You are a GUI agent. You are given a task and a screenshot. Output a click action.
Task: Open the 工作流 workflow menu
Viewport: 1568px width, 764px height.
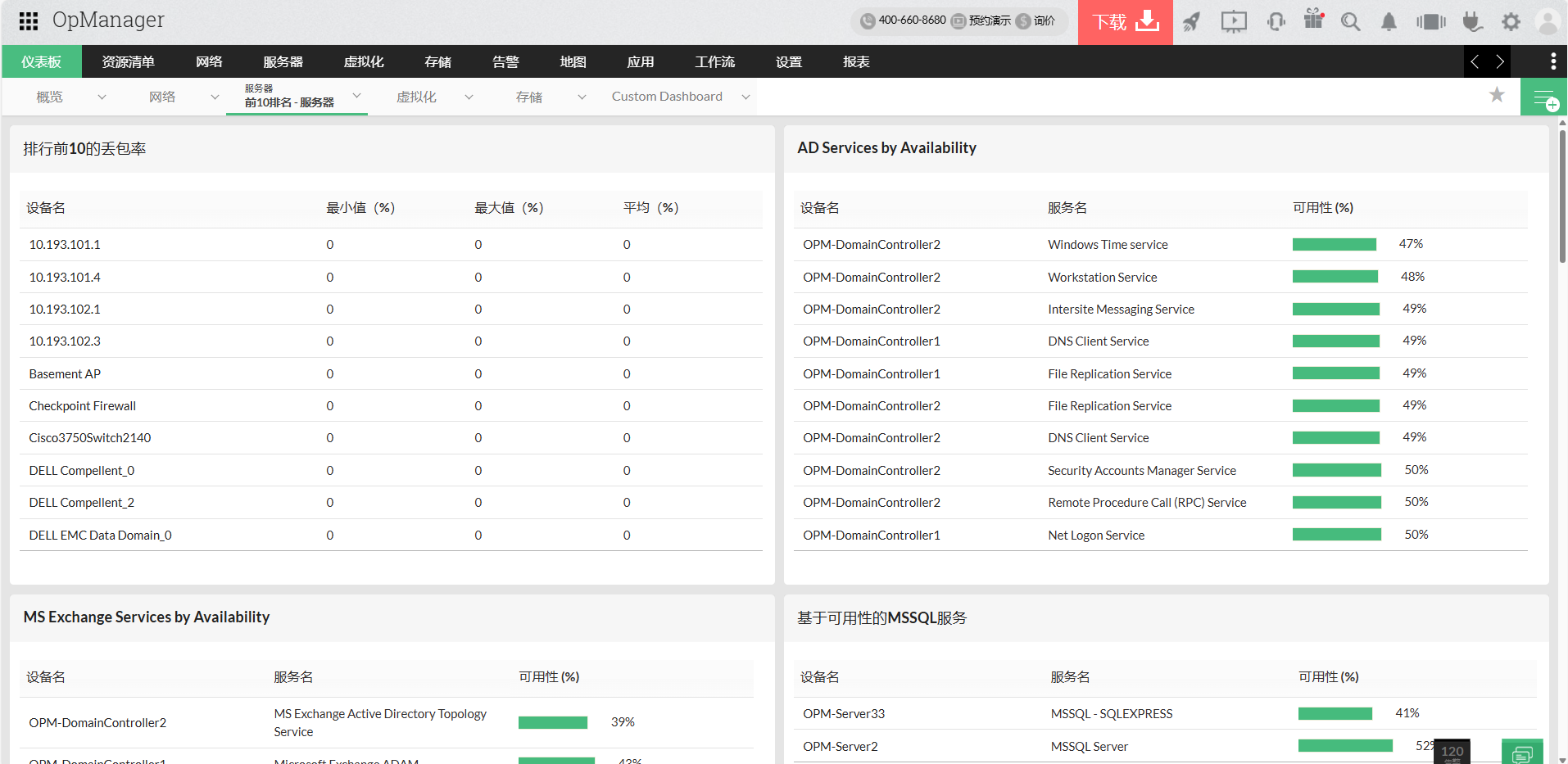point(715,61)
